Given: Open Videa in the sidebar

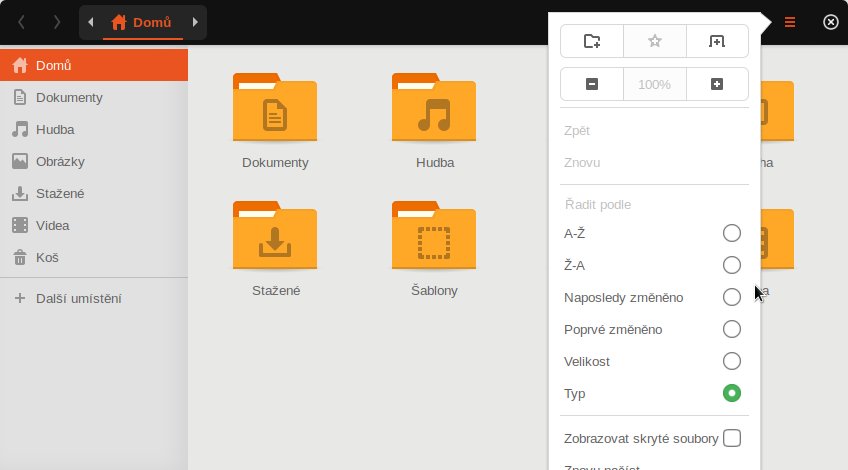Looking at the screenshot, I should (x=94, y=225).
